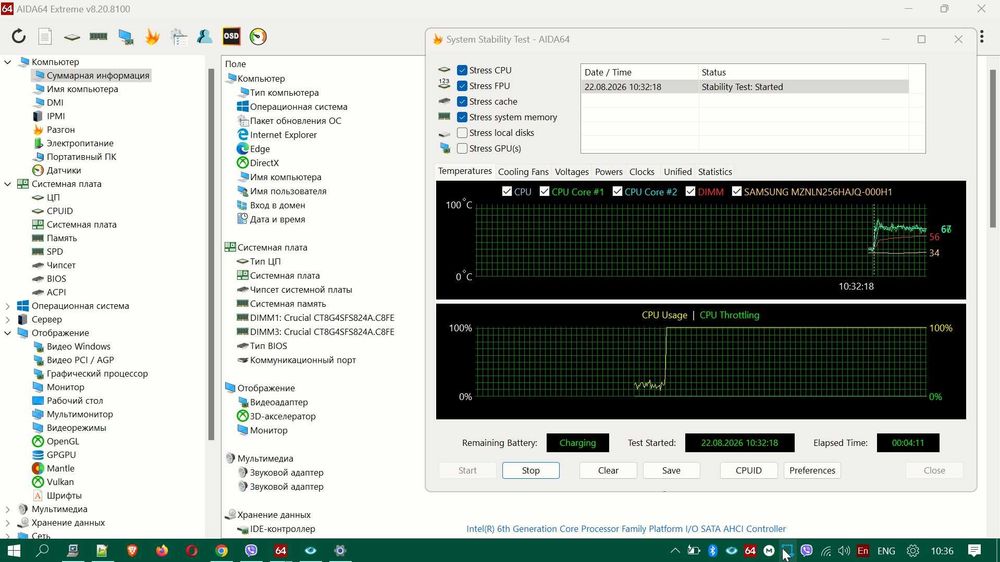Launch the flame stability test icon
This screenshot has height=562, width=1000.
pyautogui.click(x=152, y=36)
